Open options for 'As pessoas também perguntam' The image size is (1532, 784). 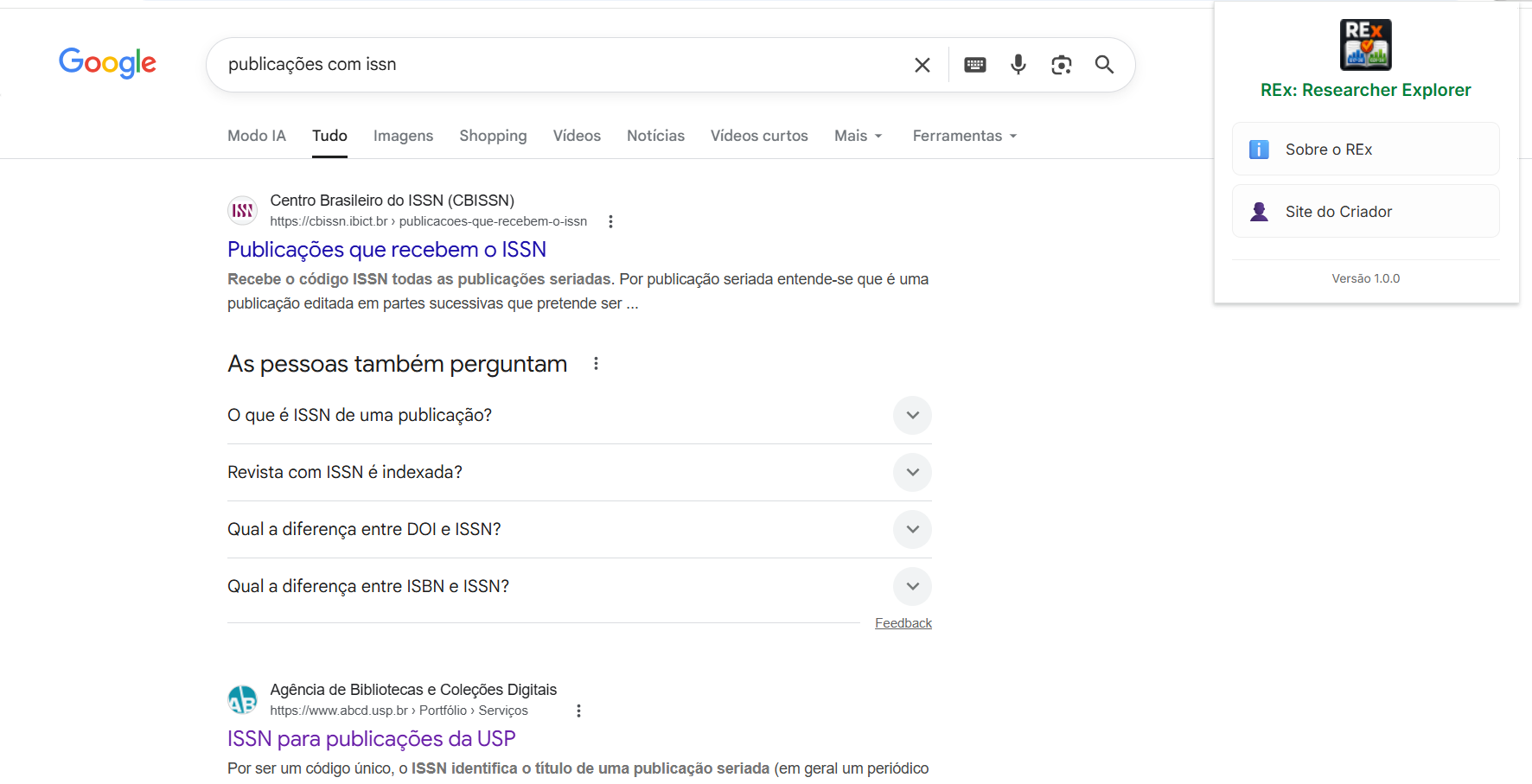pyautogui.click(x=596, y=364)
